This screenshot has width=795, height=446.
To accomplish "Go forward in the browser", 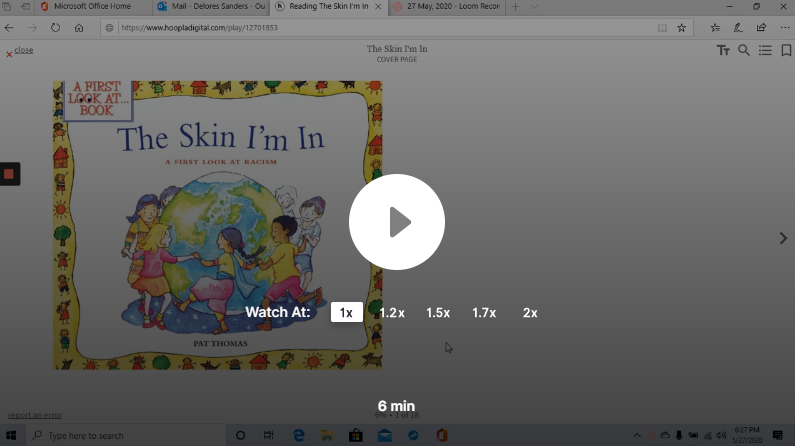I will point(32,28).
